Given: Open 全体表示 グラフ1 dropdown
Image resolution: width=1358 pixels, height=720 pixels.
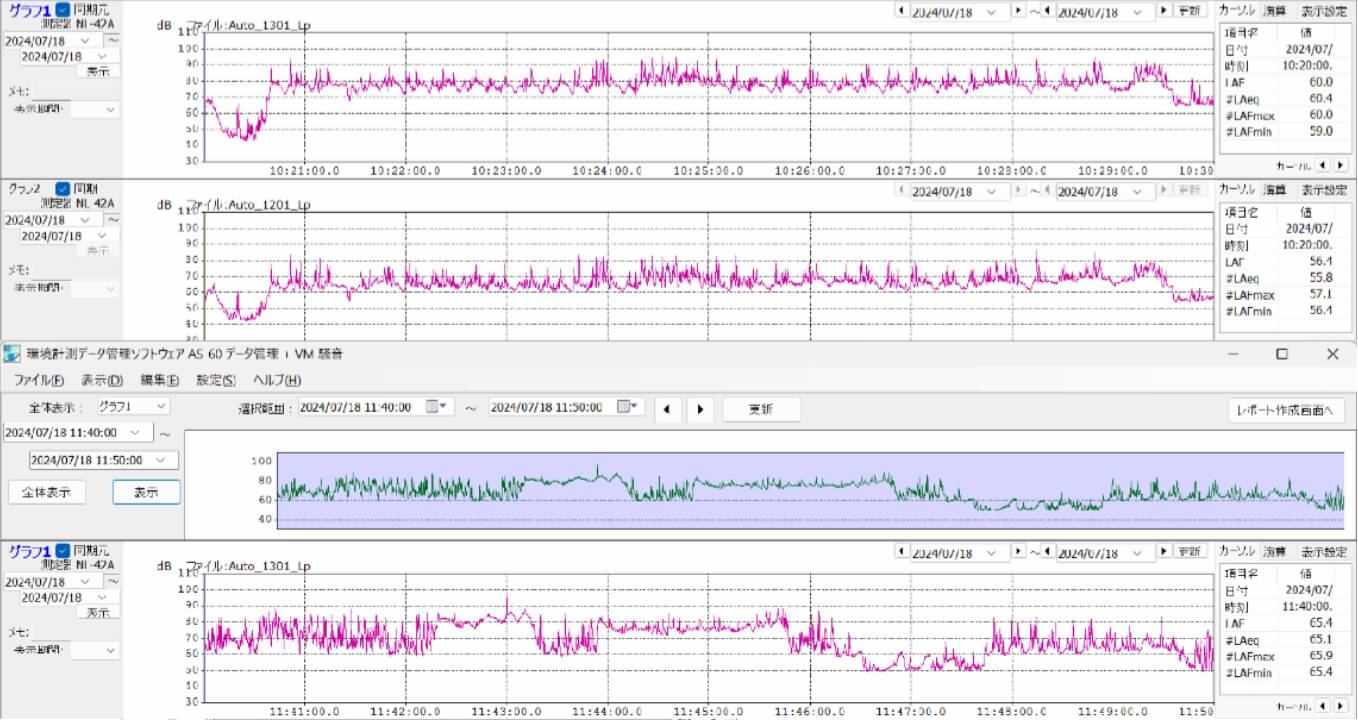Looking at the screenshot, I should coord(160,406).
